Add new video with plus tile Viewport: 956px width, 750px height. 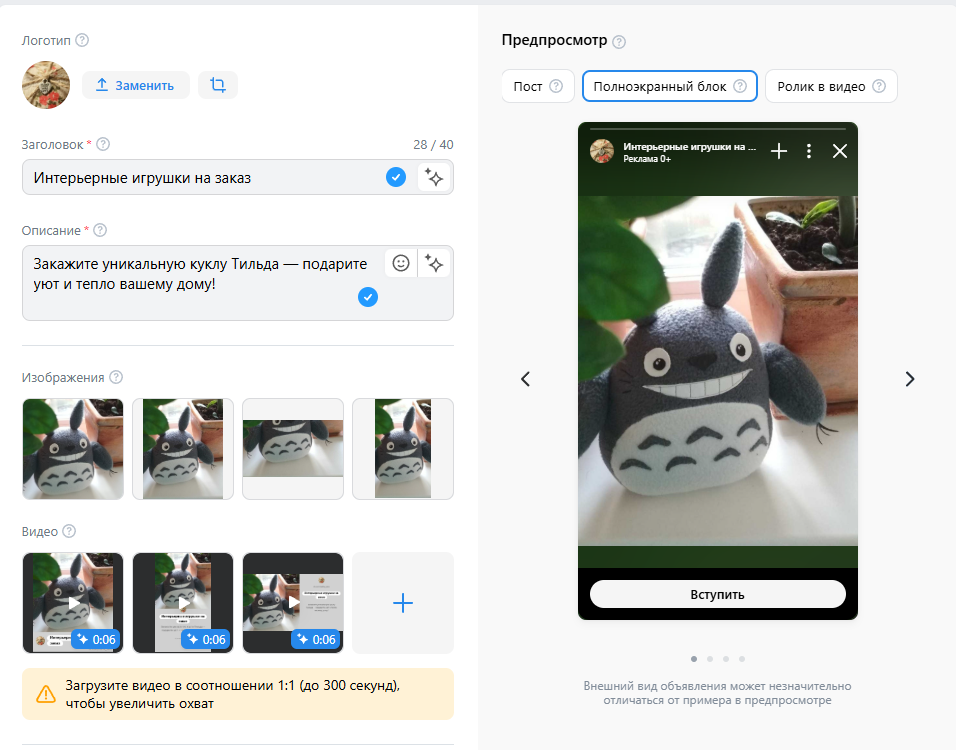[x=403, y=603]
